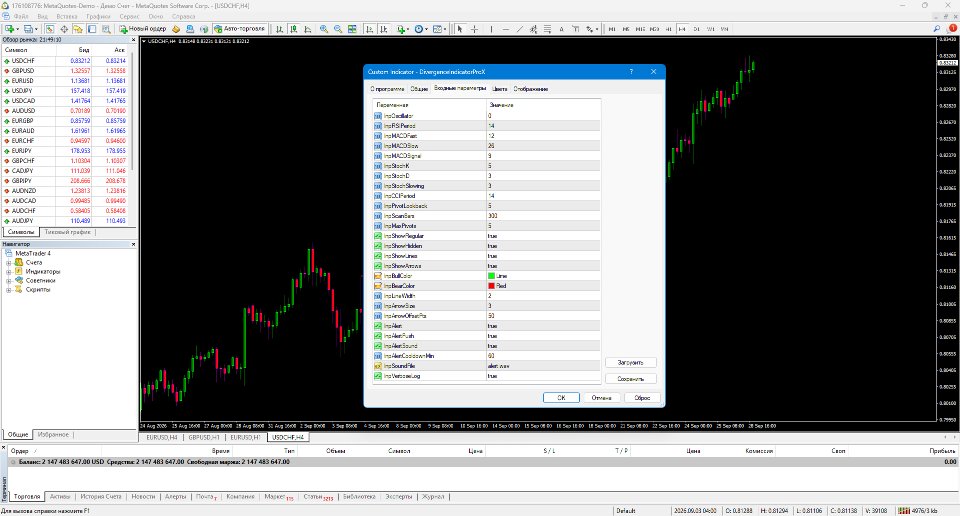Select the Horizontal Line tool
960x516 pixels.
pos(506,29)
